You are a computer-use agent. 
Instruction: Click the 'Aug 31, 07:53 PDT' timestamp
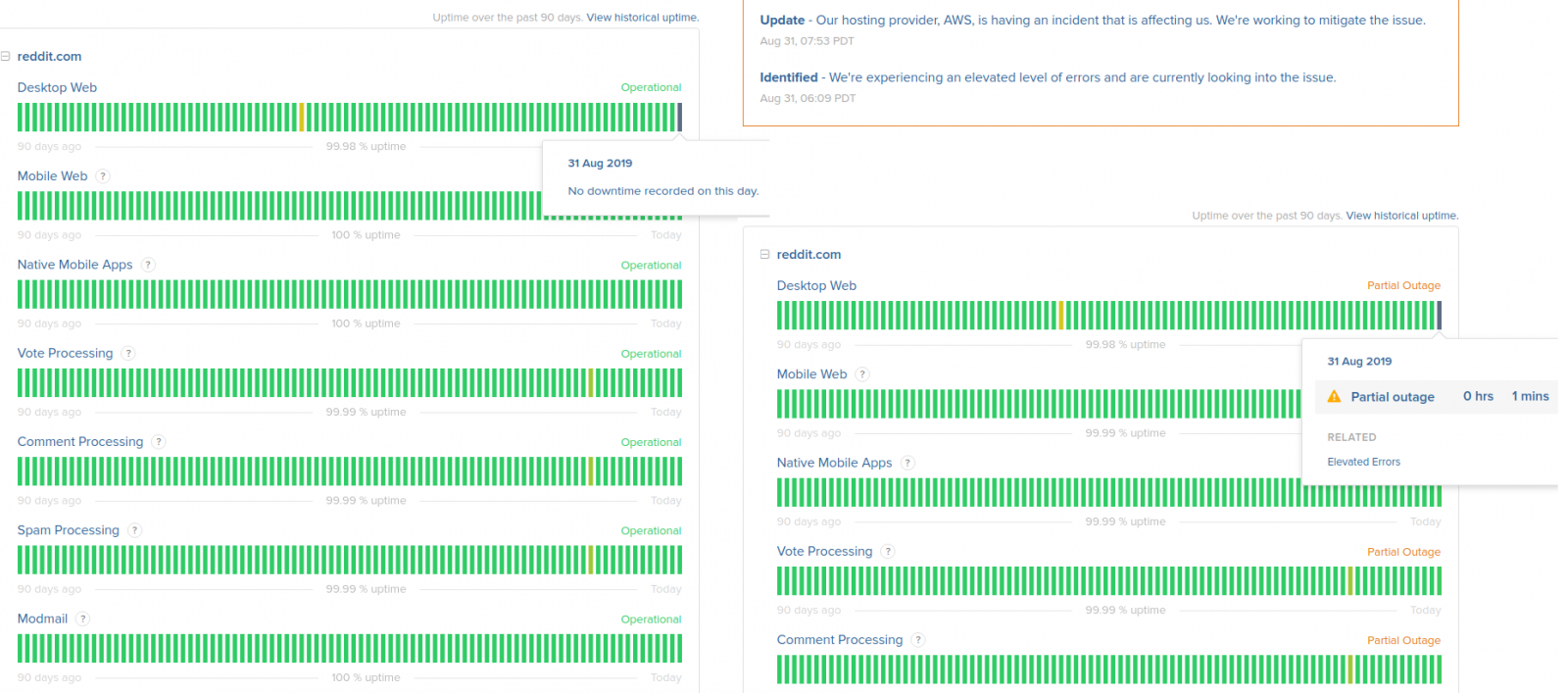point(807,41)
